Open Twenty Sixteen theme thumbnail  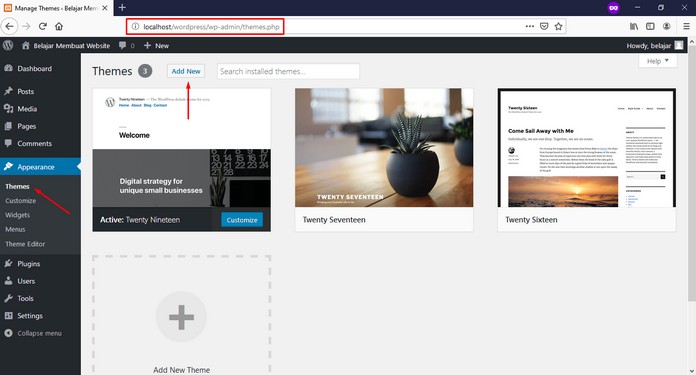click(x=587, y=147)
